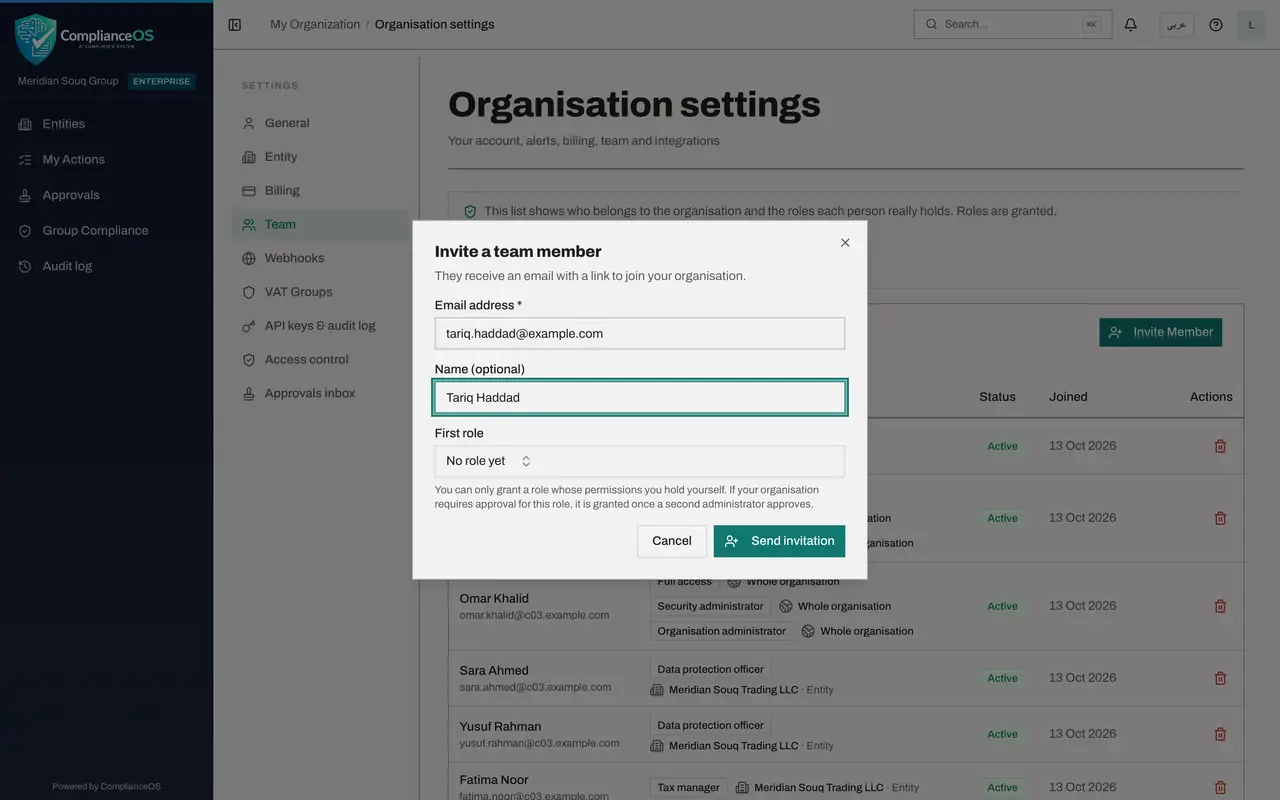This screenshot has height=800, width=1280.
Task: Click the Invite Member button
Action: tap(1160, 332)
